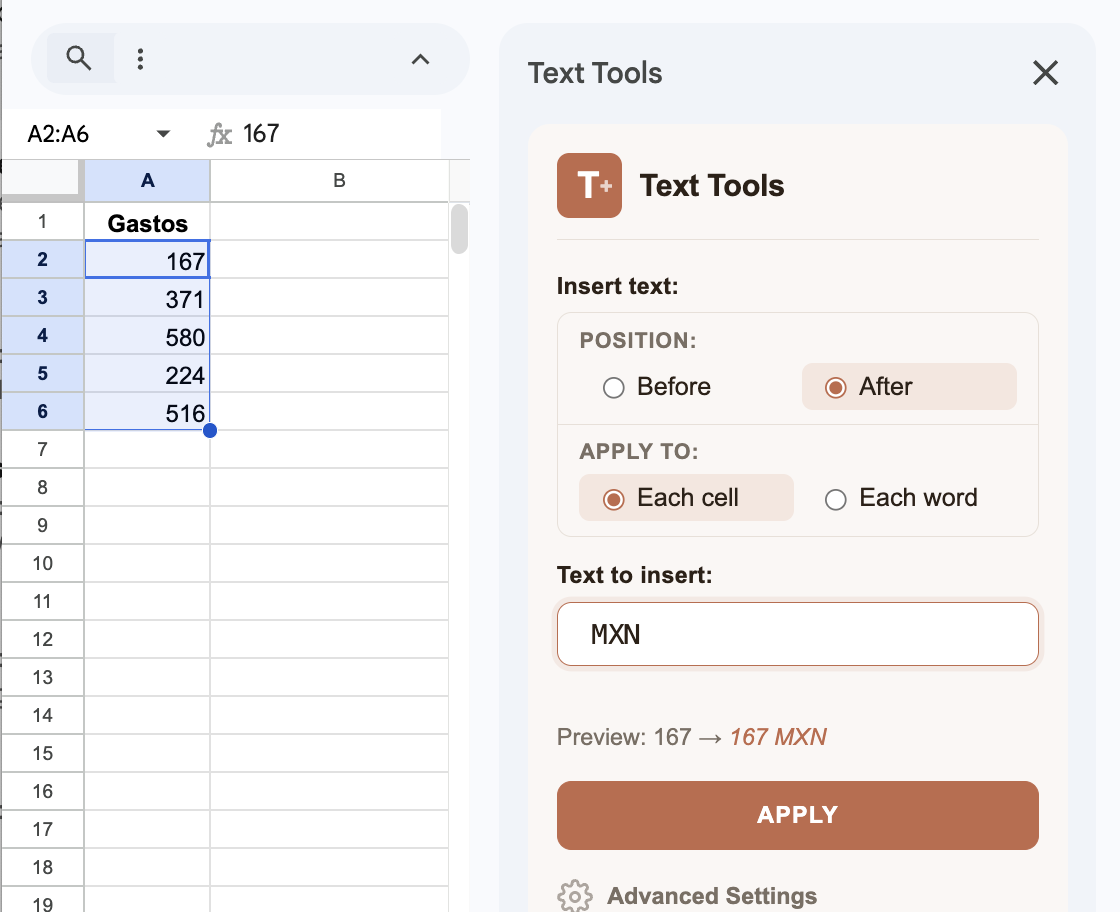Viewport: 1120px width, 912px height.
Task: Collapse the toolbar with the chevron
Action: pos(420,59)
